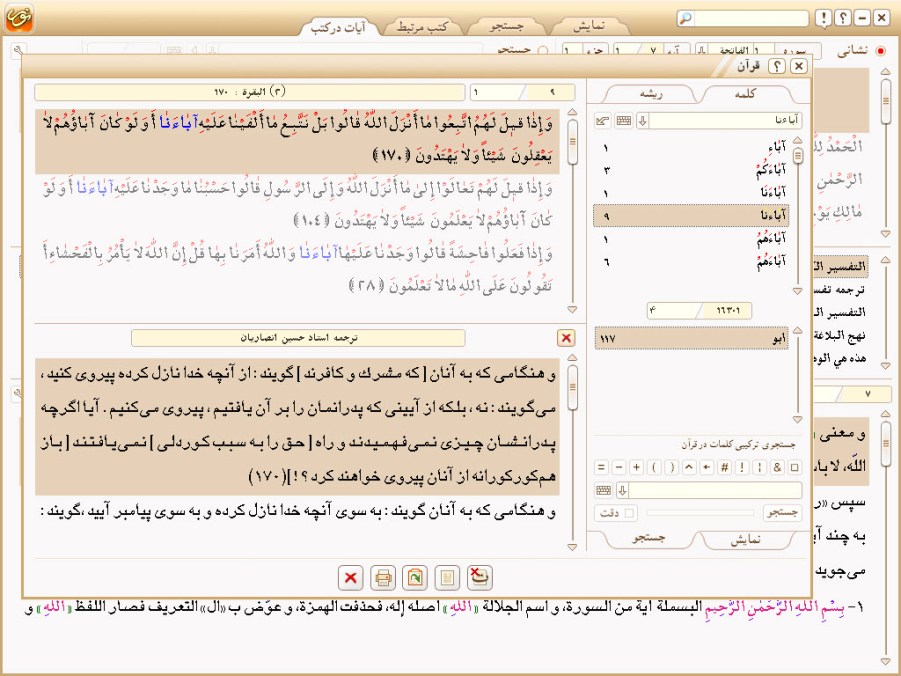Click the counter field showing ١٦٣٠١
Image resolution: width=901 pixels, height=676 pixels.
(x=728, y=311)
